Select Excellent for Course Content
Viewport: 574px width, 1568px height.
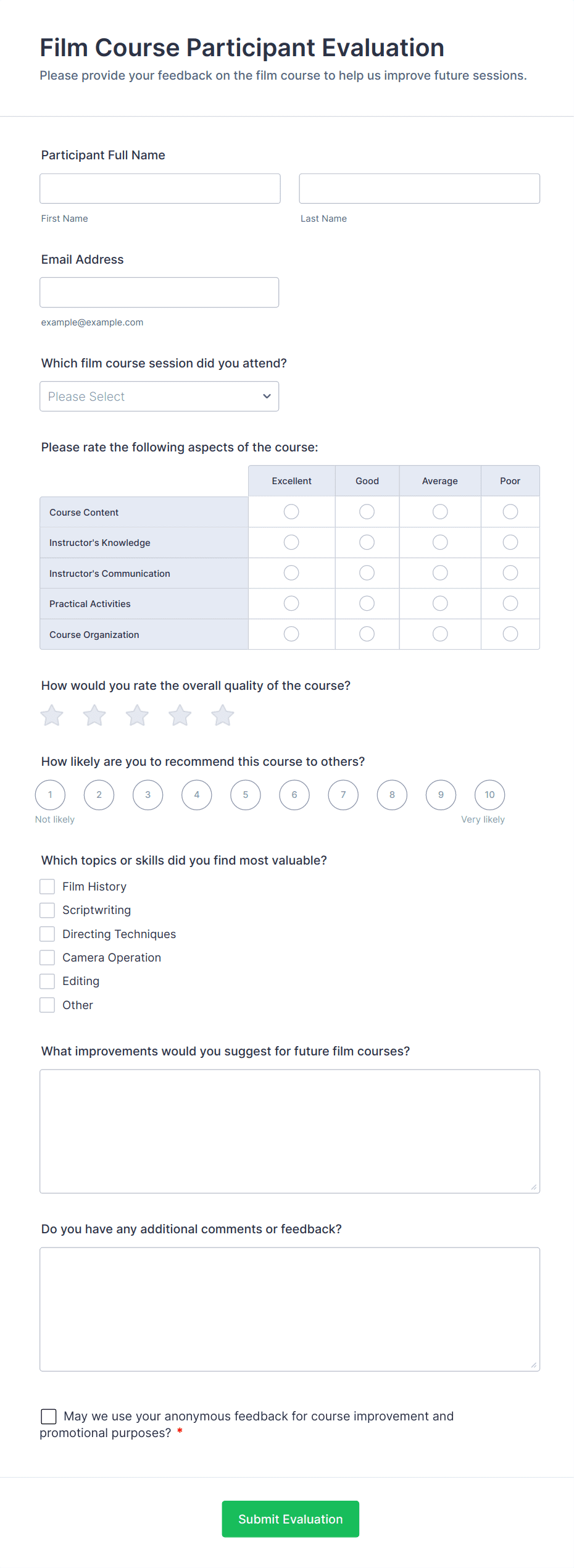291,511
